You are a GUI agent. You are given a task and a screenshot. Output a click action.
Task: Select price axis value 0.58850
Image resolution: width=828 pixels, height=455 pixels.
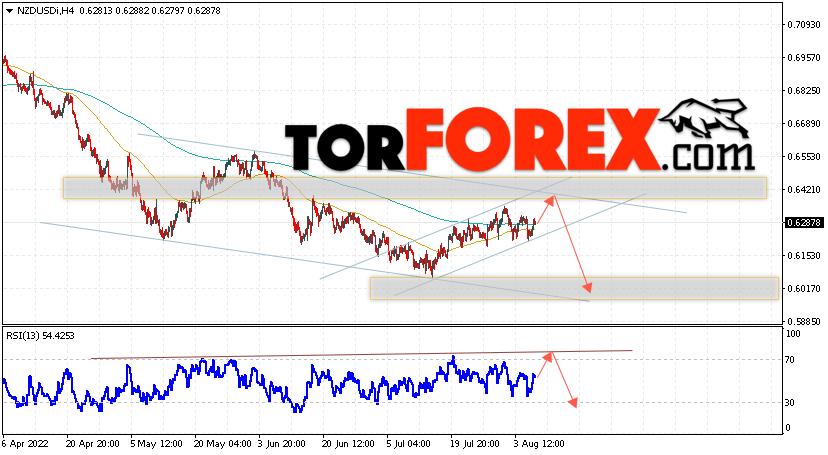[804, 321]
